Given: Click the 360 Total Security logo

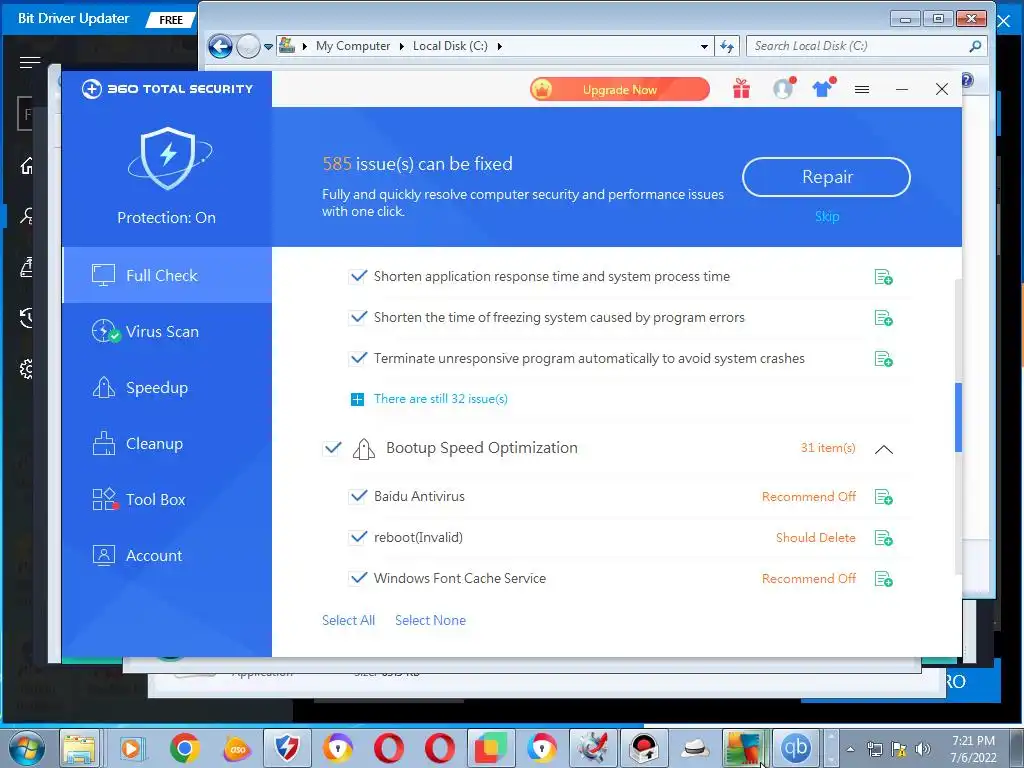Looking at the screenshot, I should 167,89.
